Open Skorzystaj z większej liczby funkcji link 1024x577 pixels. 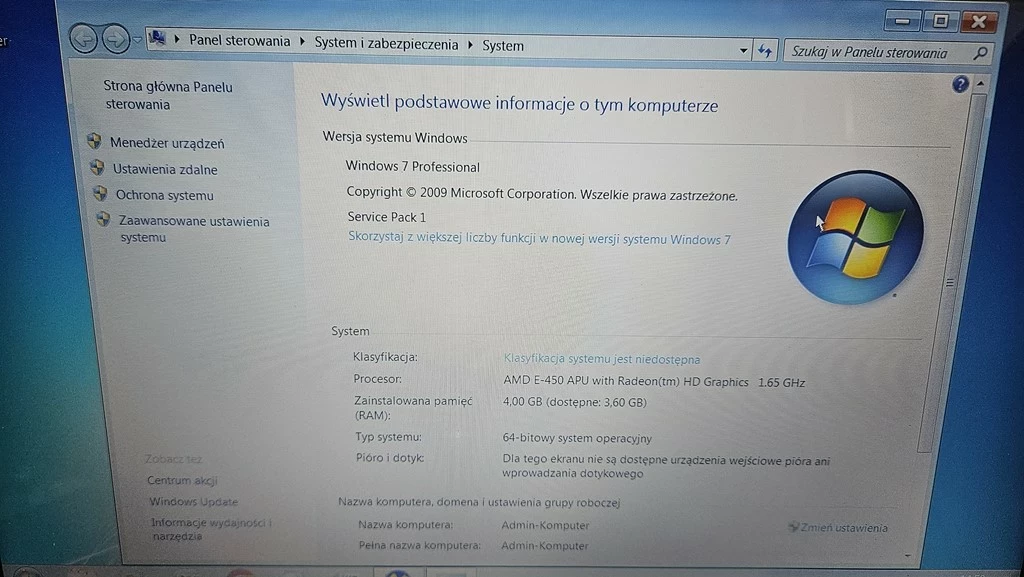tap(539, 238)
